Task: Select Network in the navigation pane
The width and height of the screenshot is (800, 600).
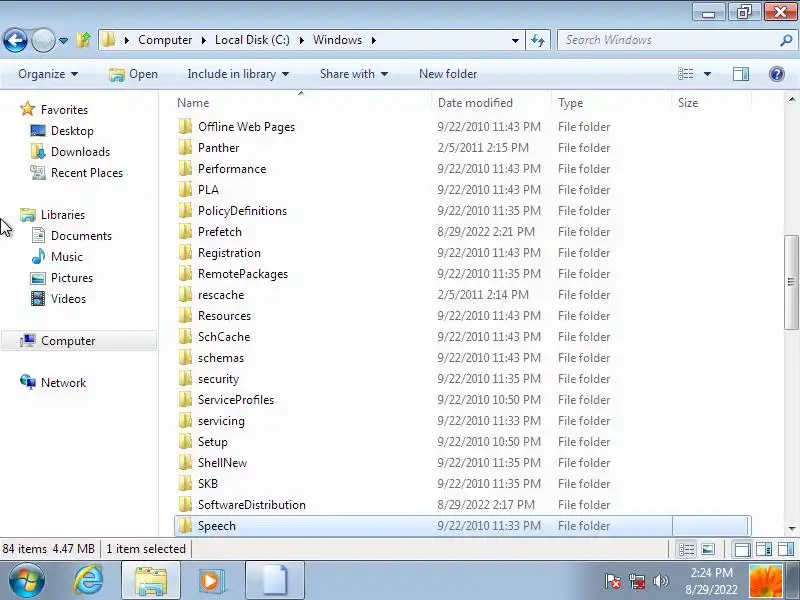Action: pos(63,383)
